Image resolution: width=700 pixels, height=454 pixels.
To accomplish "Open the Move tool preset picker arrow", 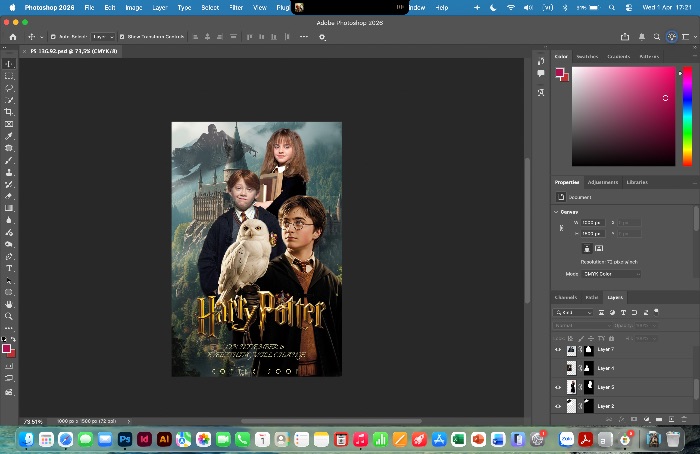I will point(42,37).
